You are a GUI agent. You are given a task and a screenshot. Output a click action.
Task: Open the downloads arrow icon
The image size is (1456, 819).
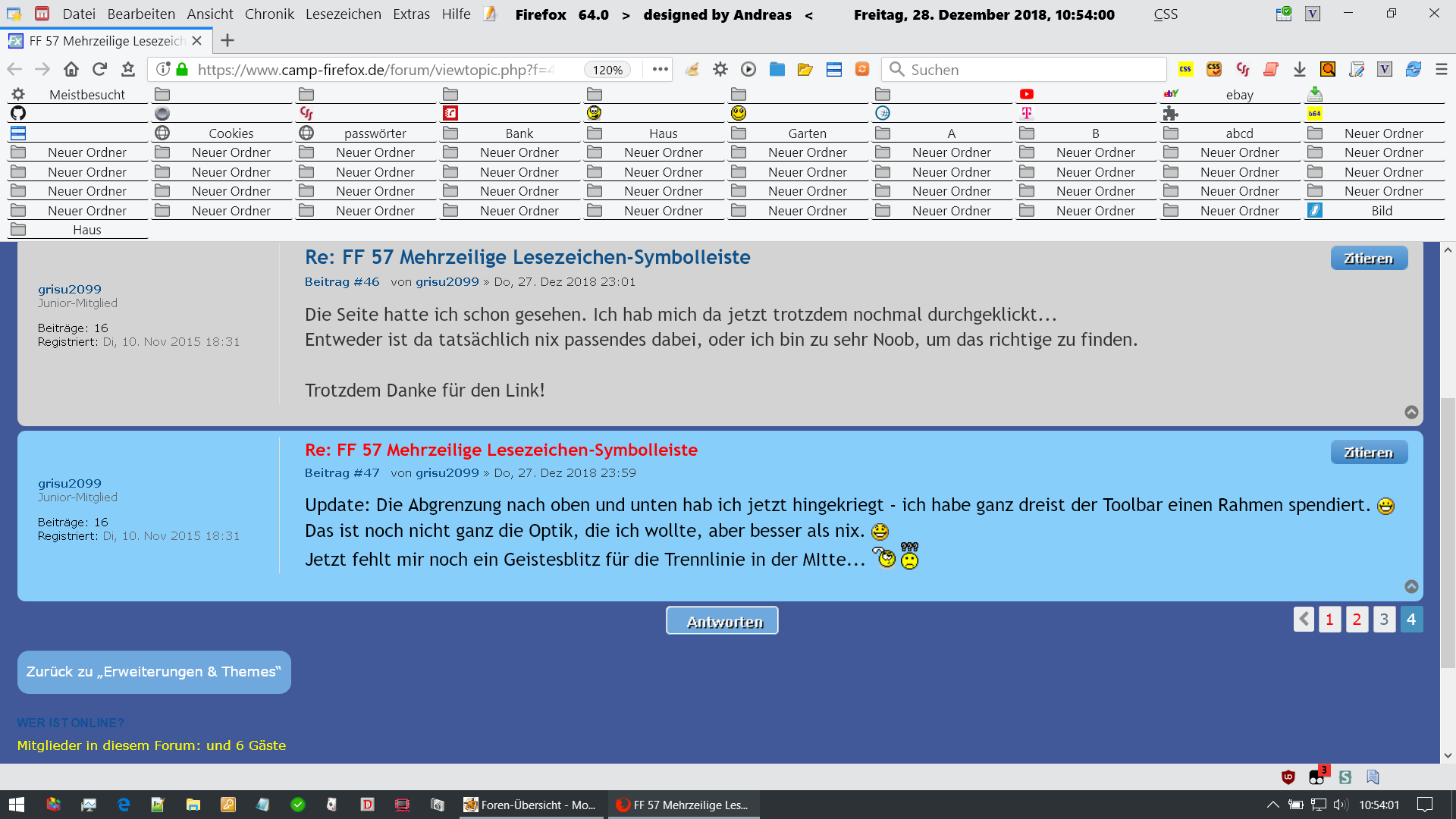[x=1299, y=69]
